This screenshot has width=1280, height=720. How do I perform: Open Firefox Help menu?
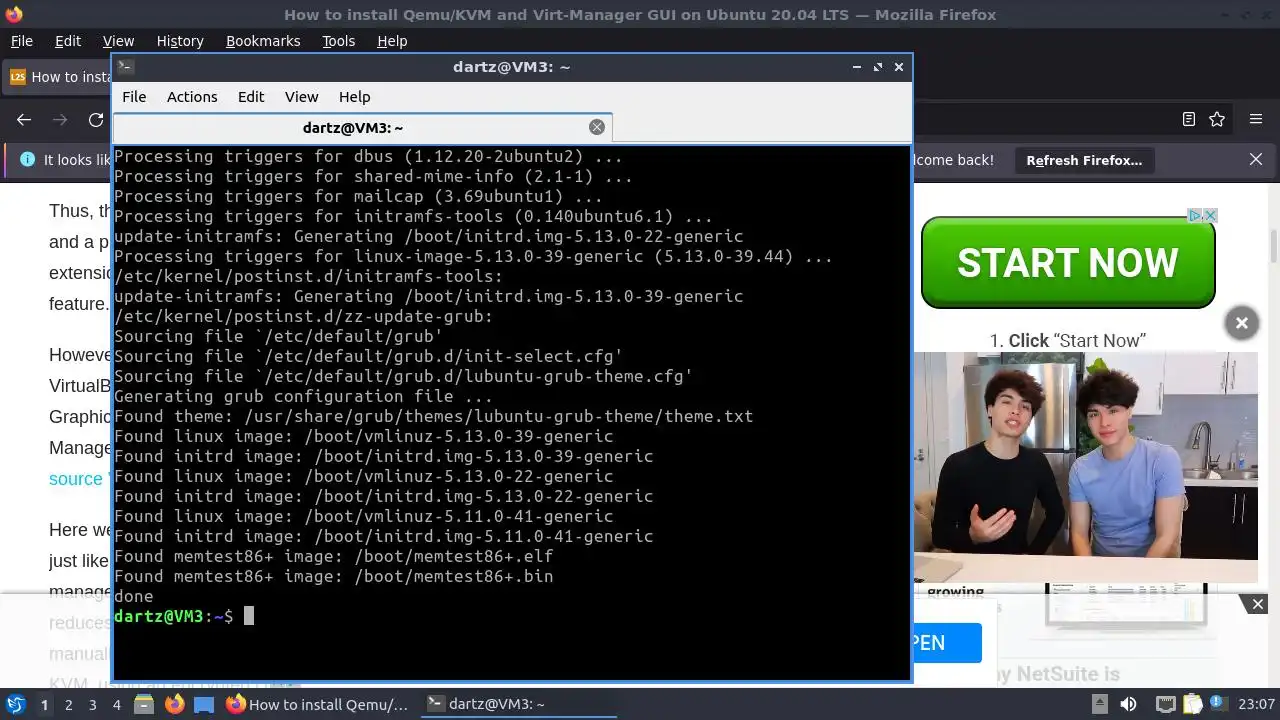(x=392, y=41)
